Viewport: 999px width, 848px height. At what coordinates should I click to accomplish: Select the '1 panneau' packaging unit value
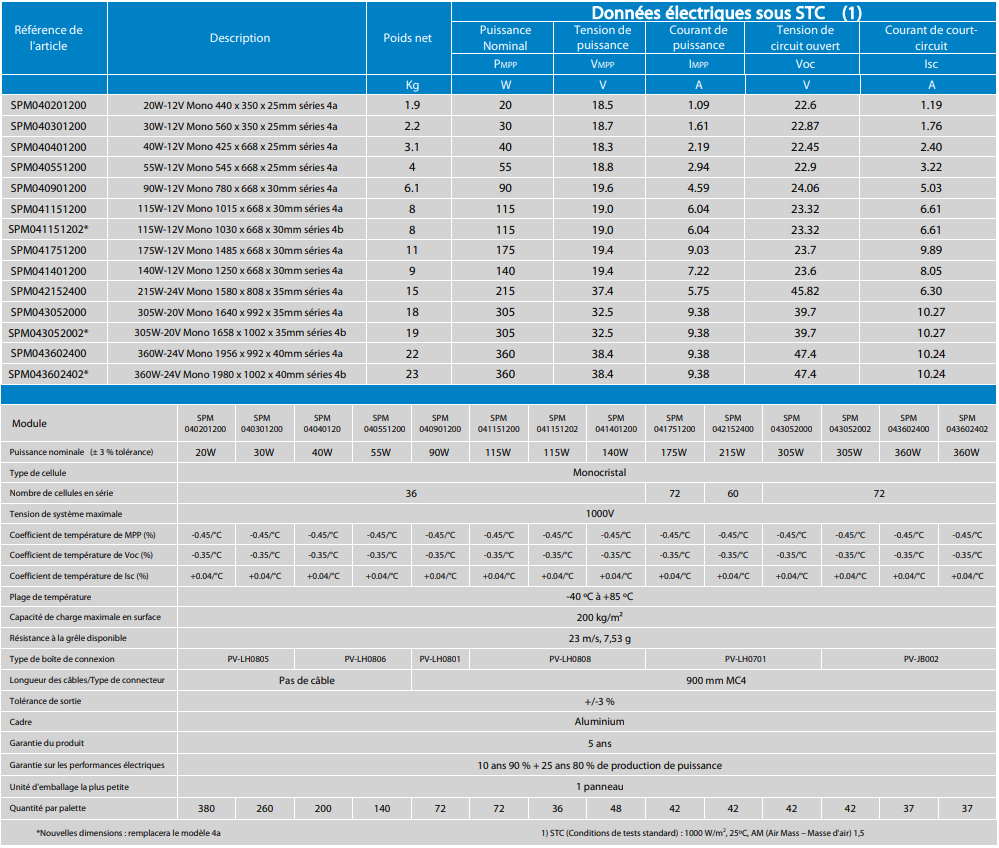(600, 787)
